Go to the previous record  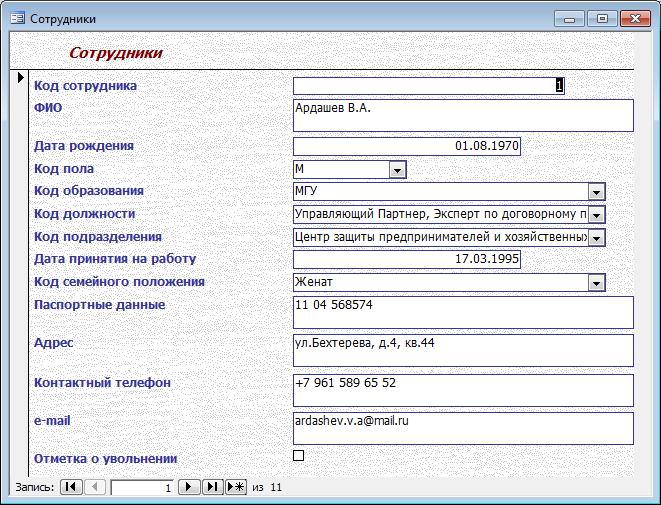pyautogui.click(x=95, y=487)
